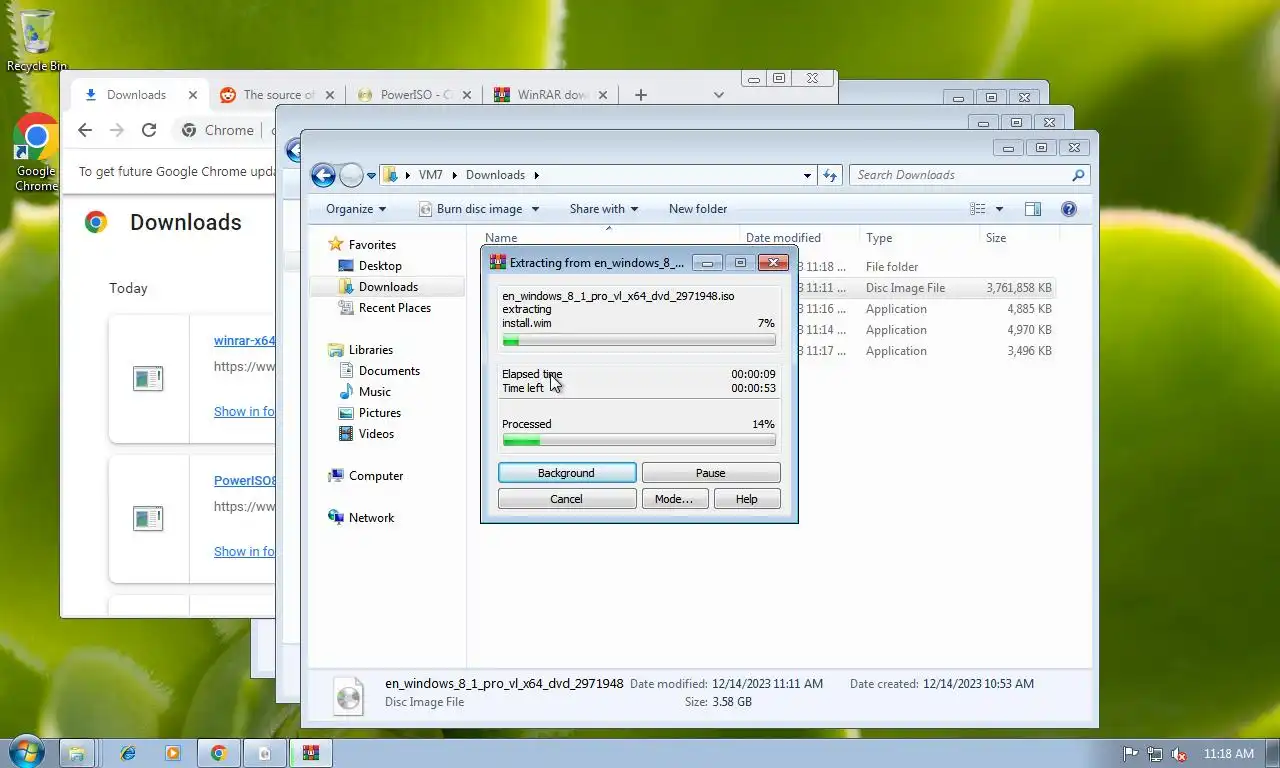This screenshot has height=768, width=1280.
Task: Open Google Chrome desktop shortcut
Action: click(36, 153)
